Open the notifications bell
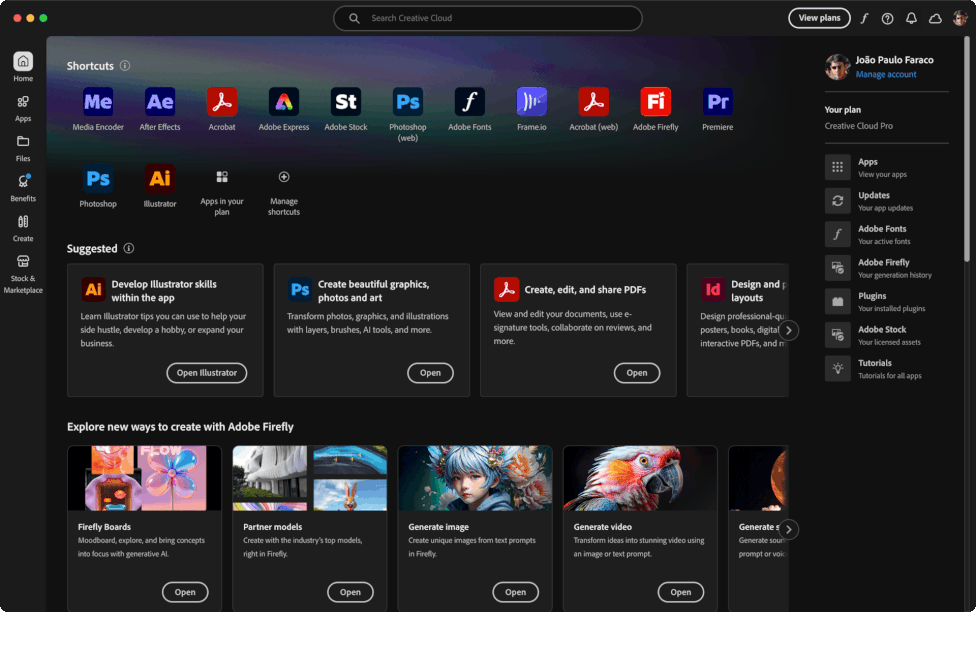The image size is (976, 653). 911,18
